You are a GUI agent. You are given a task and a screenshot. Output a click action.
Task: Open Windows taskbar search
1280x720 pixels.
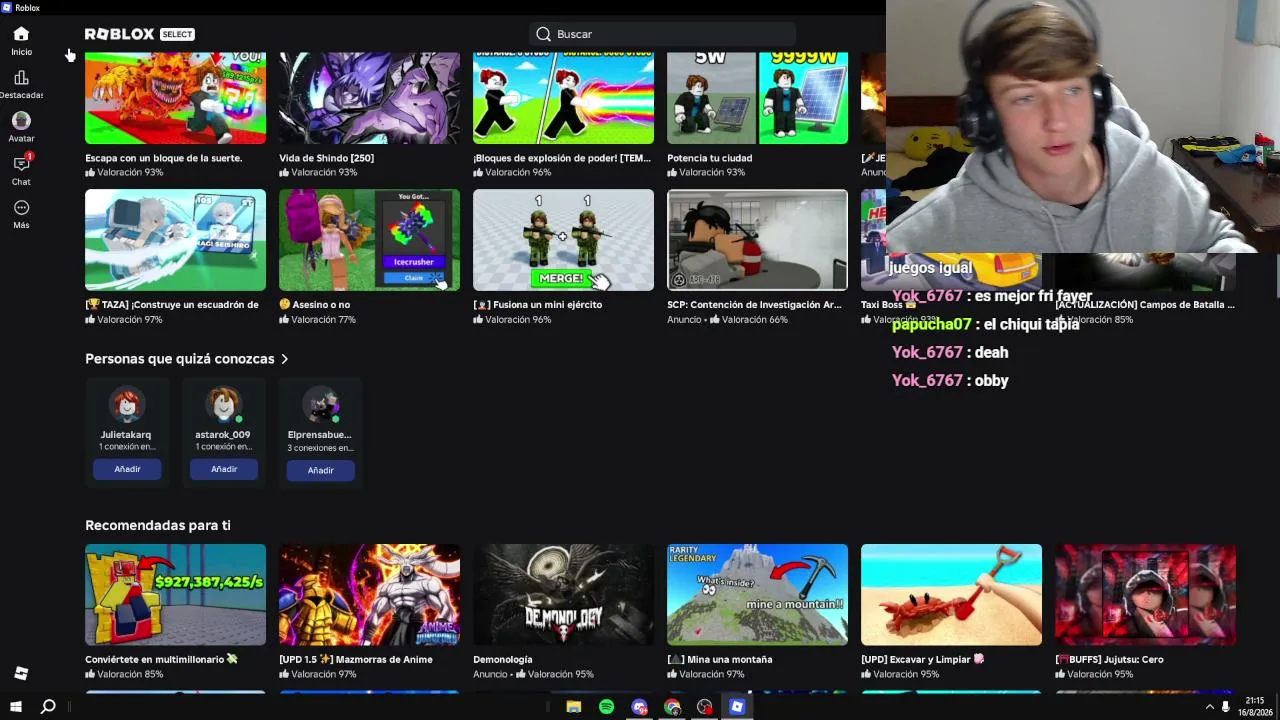[x=47, y=707]
